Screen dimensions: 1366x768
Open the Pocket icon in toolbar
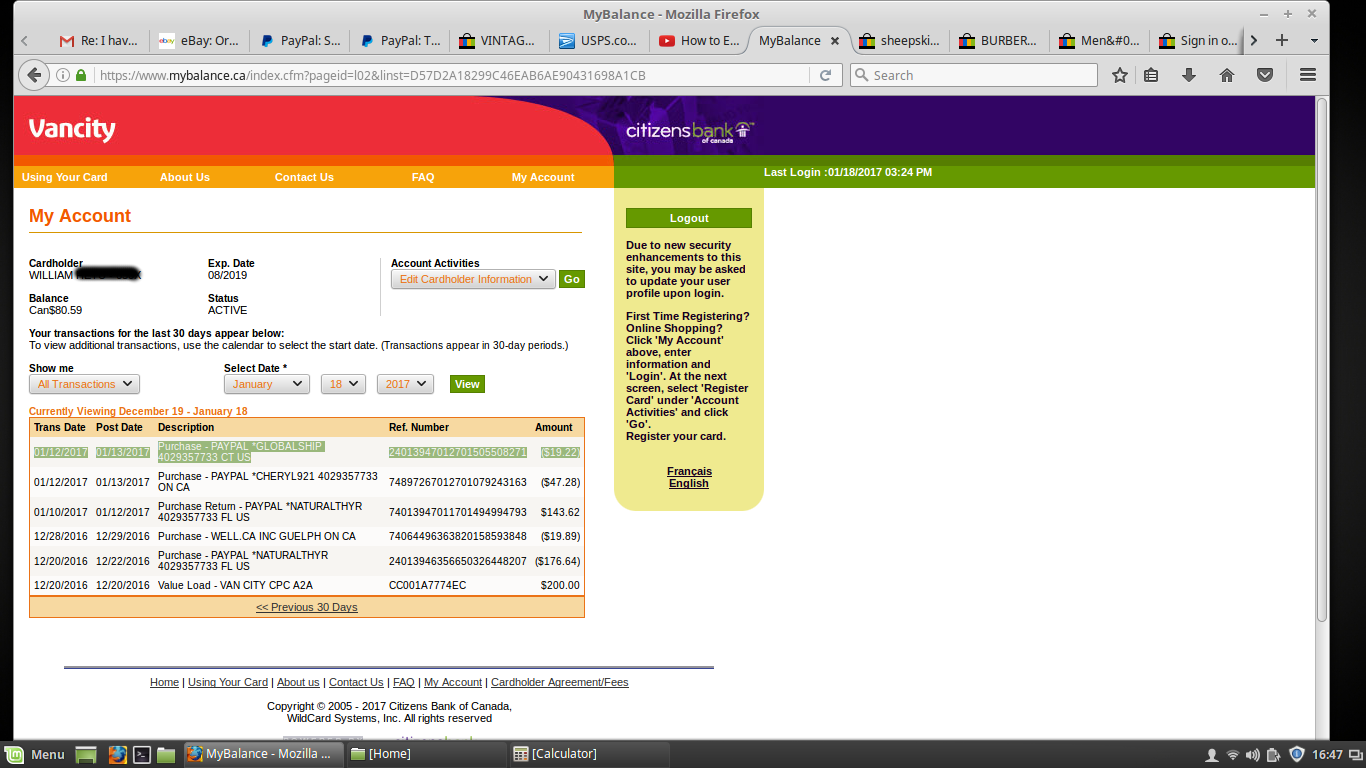[x=1265, y=75]
